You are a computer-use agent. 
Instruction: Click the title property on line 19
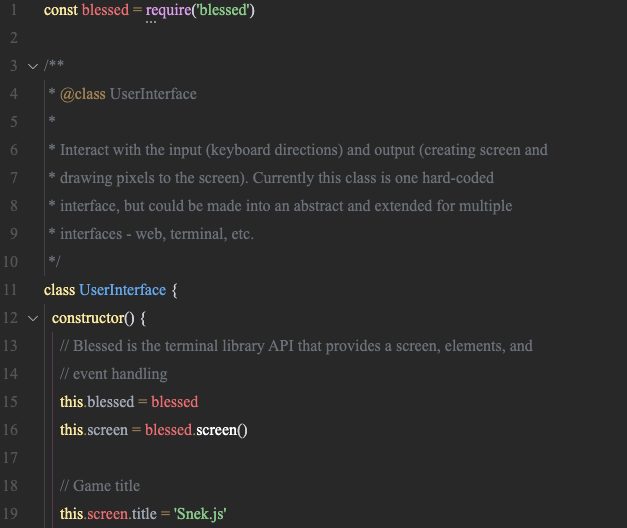pos(144,514)
